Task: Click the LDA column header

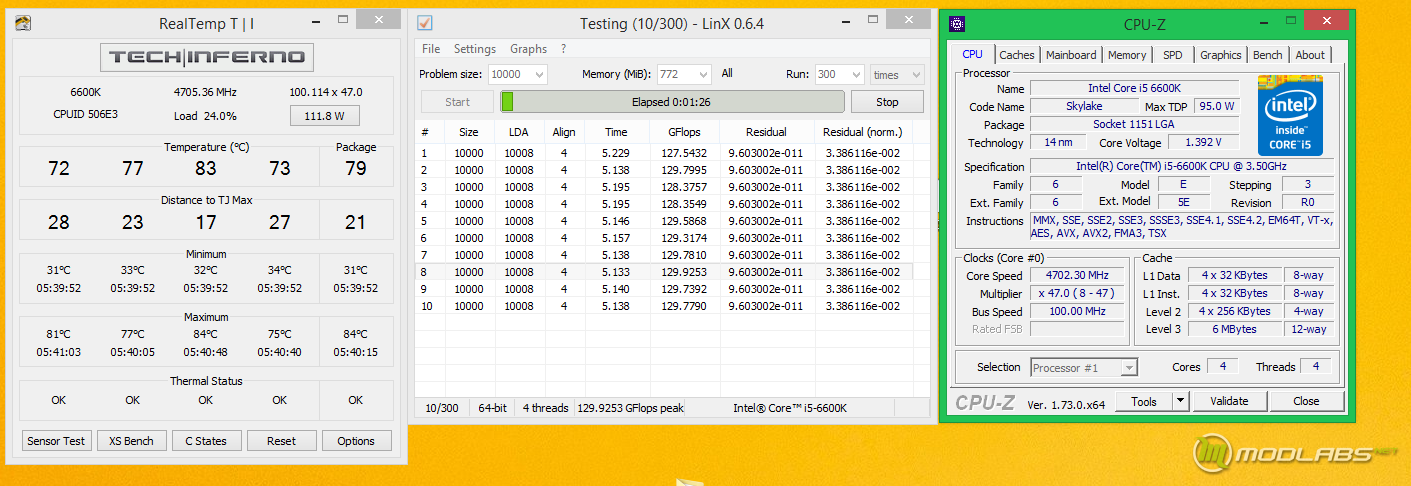Action: click(518, 132)
